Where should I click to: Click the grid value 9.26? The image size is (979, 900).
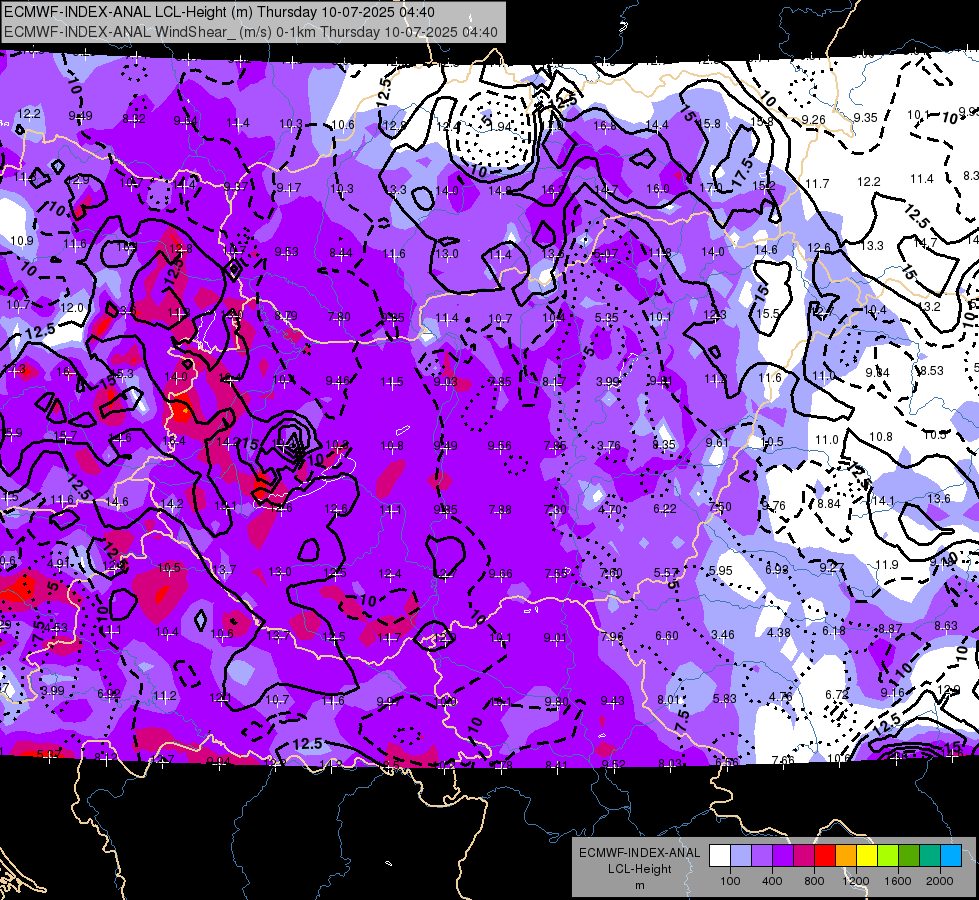813,119
